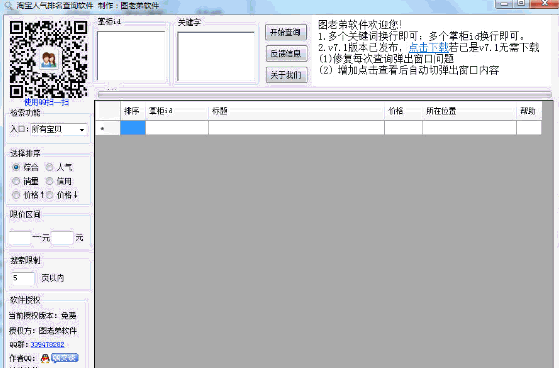559x368 pixels.
Task: Click the QQ penguin icon beside 作者QQ
Action: (x=45, y=358)
